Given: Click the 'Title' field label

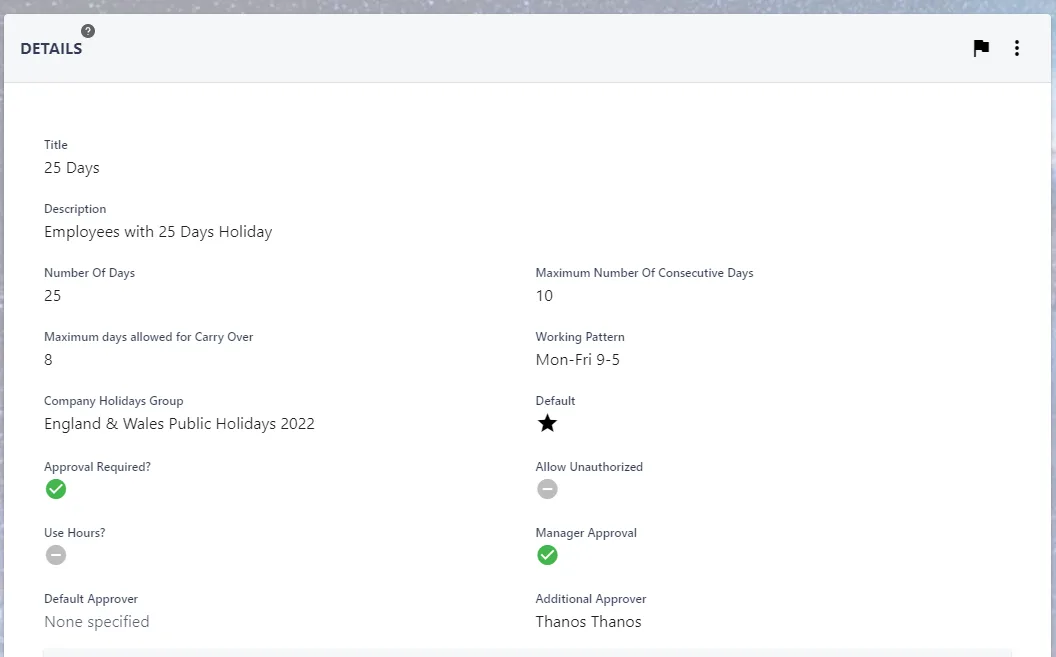Looking at the screenshot, I should pyautogui.click(x=56, y=145).
